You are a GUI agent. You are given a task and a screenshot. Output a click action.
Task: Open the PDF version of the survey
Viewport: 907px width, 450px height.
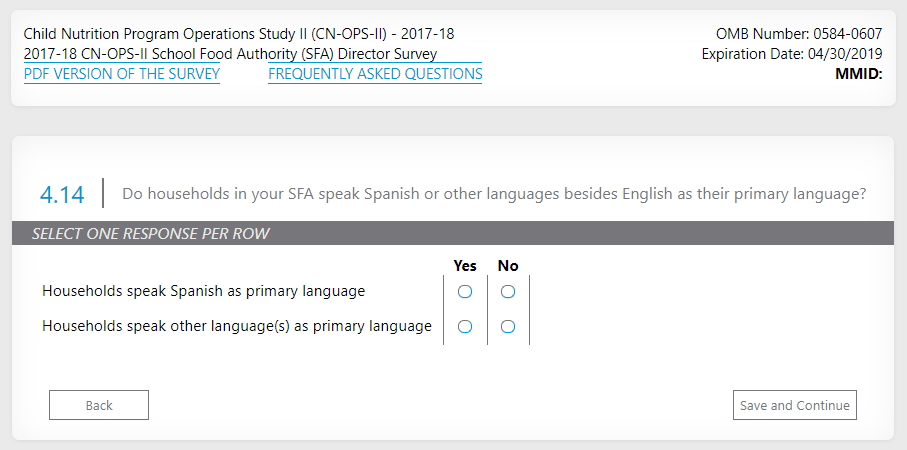click(121, 74)
